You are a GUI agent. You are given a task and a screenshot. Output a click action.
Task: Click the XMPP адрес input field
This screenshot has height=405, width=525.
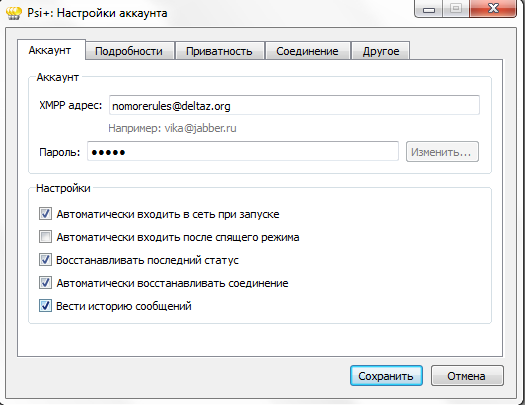click(294, 105)
